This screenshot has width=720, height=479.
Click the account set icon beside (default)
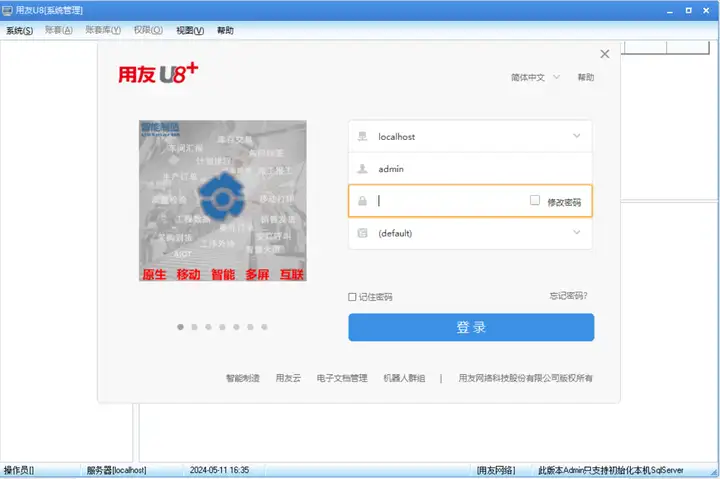(362, 233)
